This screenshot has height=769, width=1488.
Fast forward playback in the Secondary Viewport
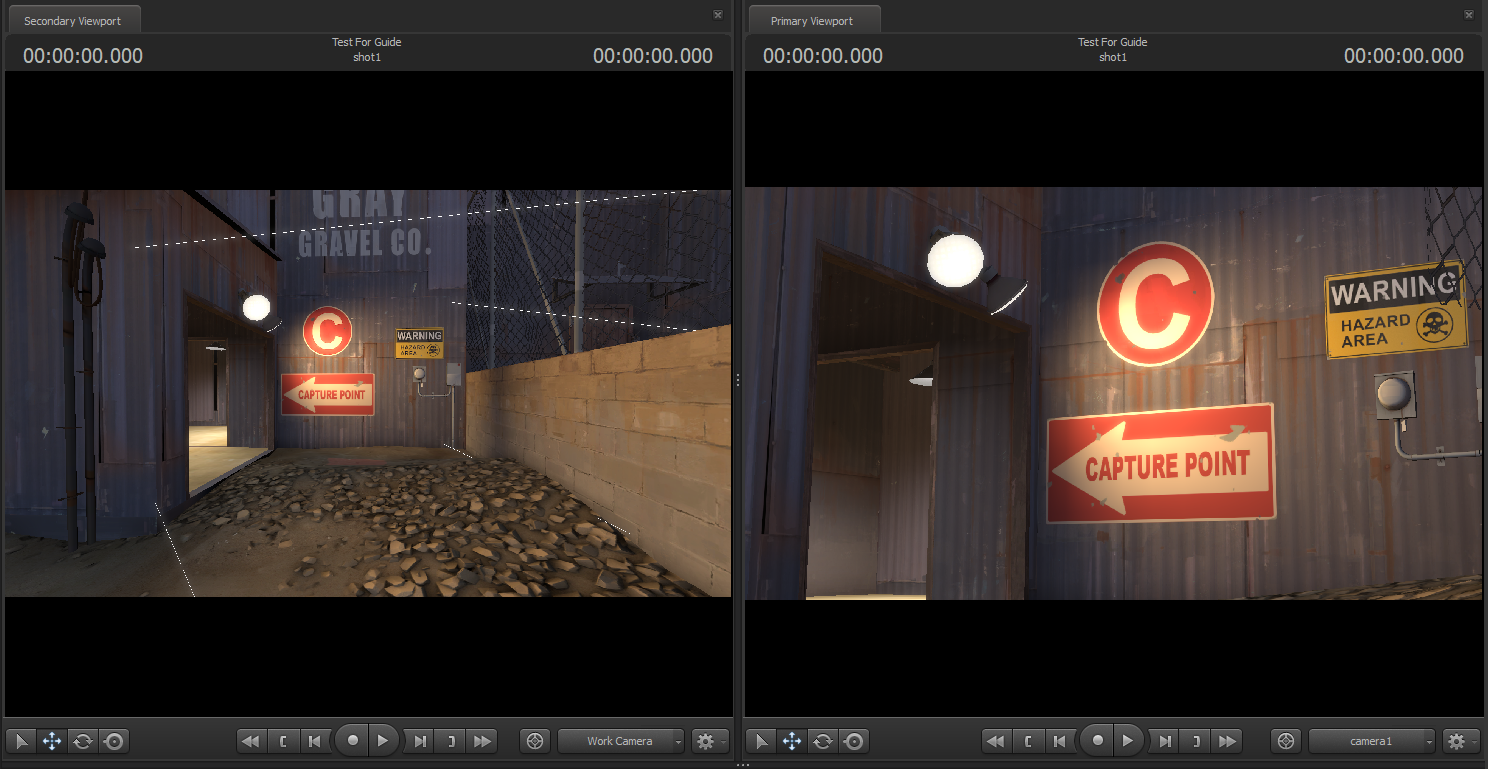coord(483,741)
